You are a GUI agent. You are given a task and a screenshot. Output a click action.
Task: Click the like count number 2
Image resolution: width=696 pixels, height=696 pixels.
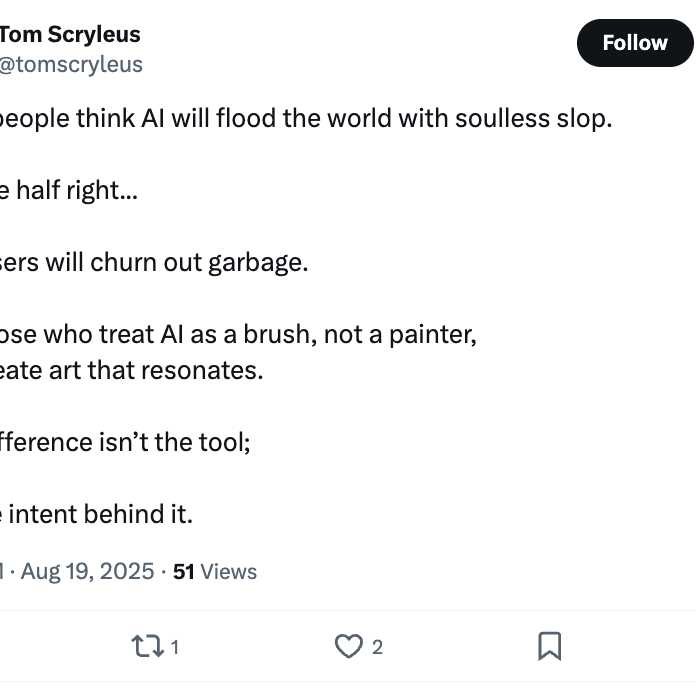[x=377, y=648]
